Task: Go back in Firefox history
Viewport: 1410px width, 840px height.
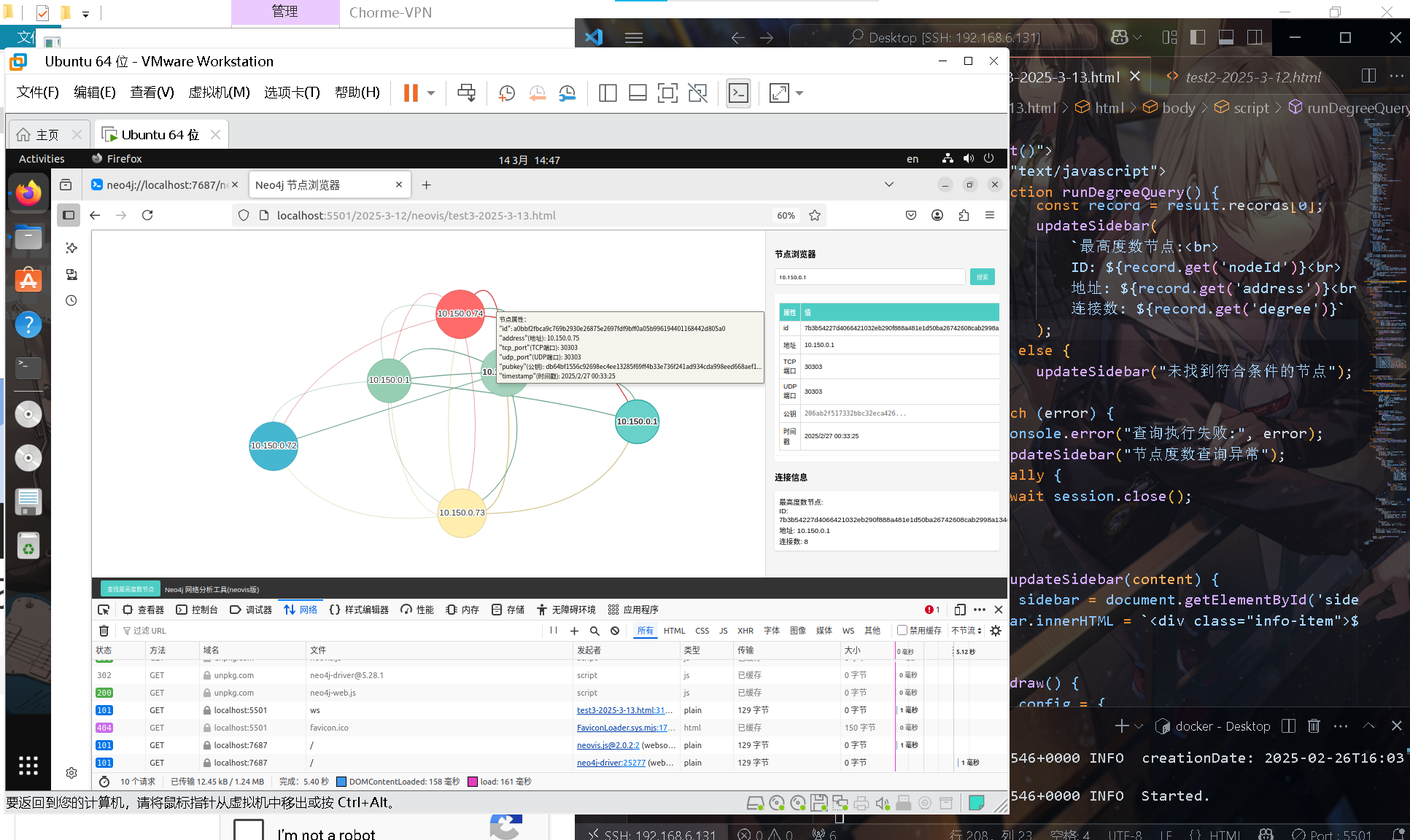Action: click(95, 215)
